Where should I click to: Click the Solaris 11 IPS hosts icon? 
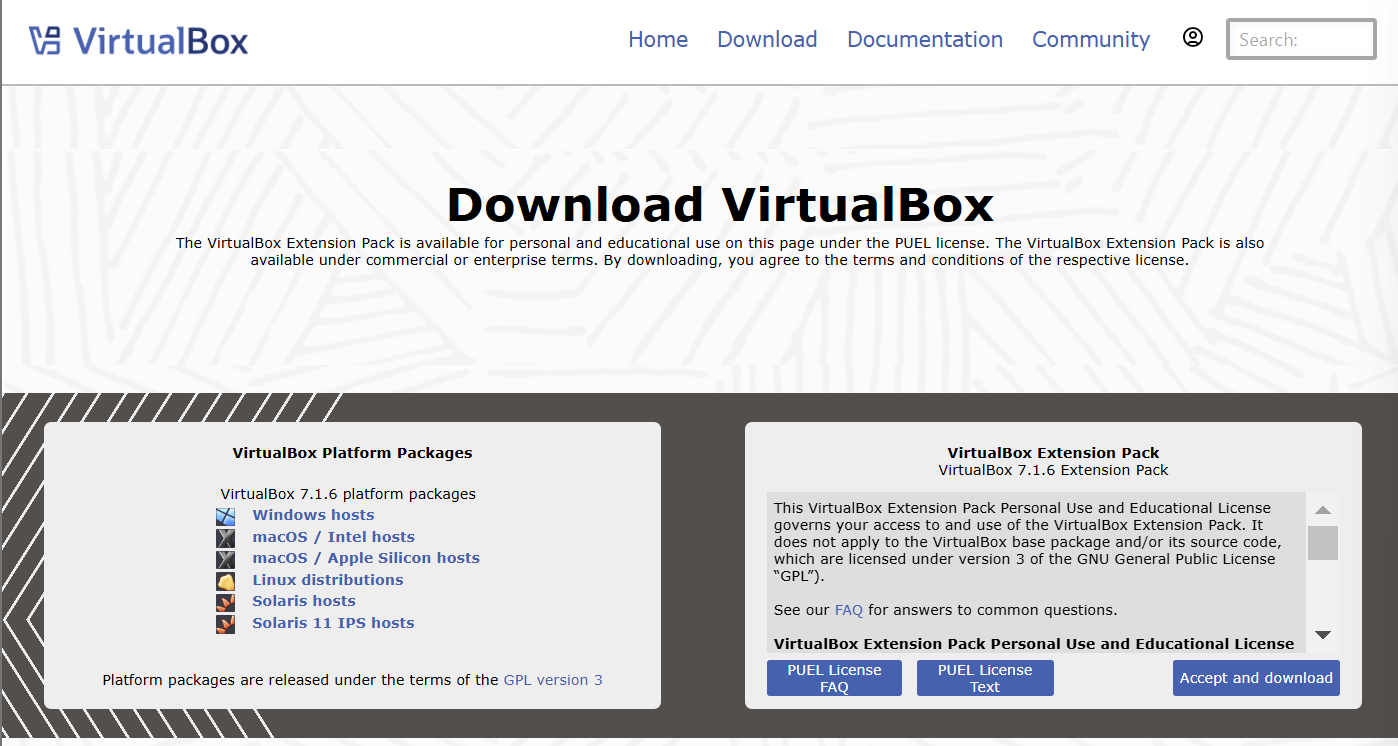(x=226, y=624)
